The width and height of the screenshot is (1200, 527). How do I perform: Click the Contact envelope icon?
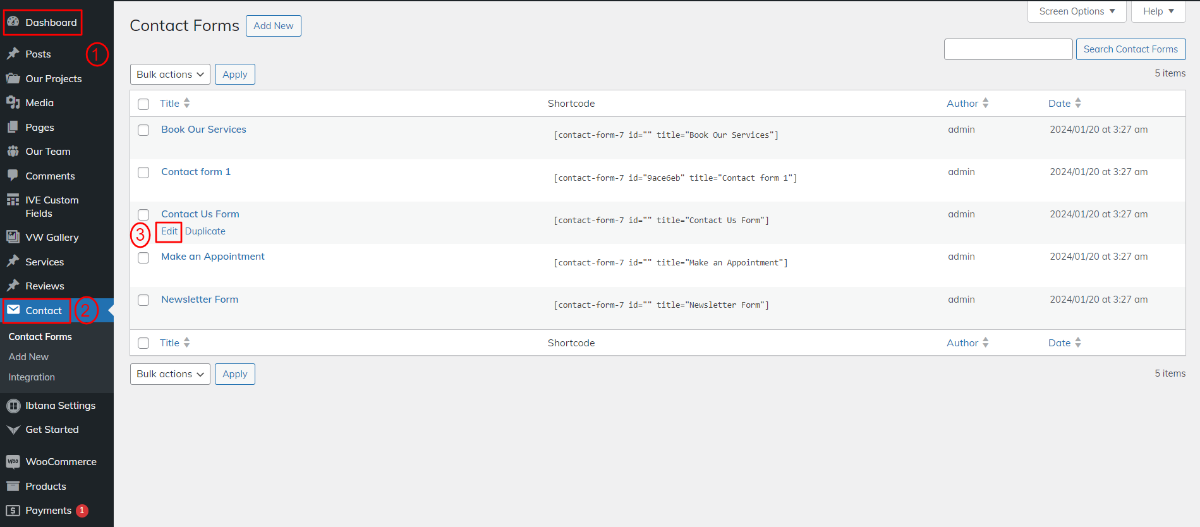tap(13, 311)
